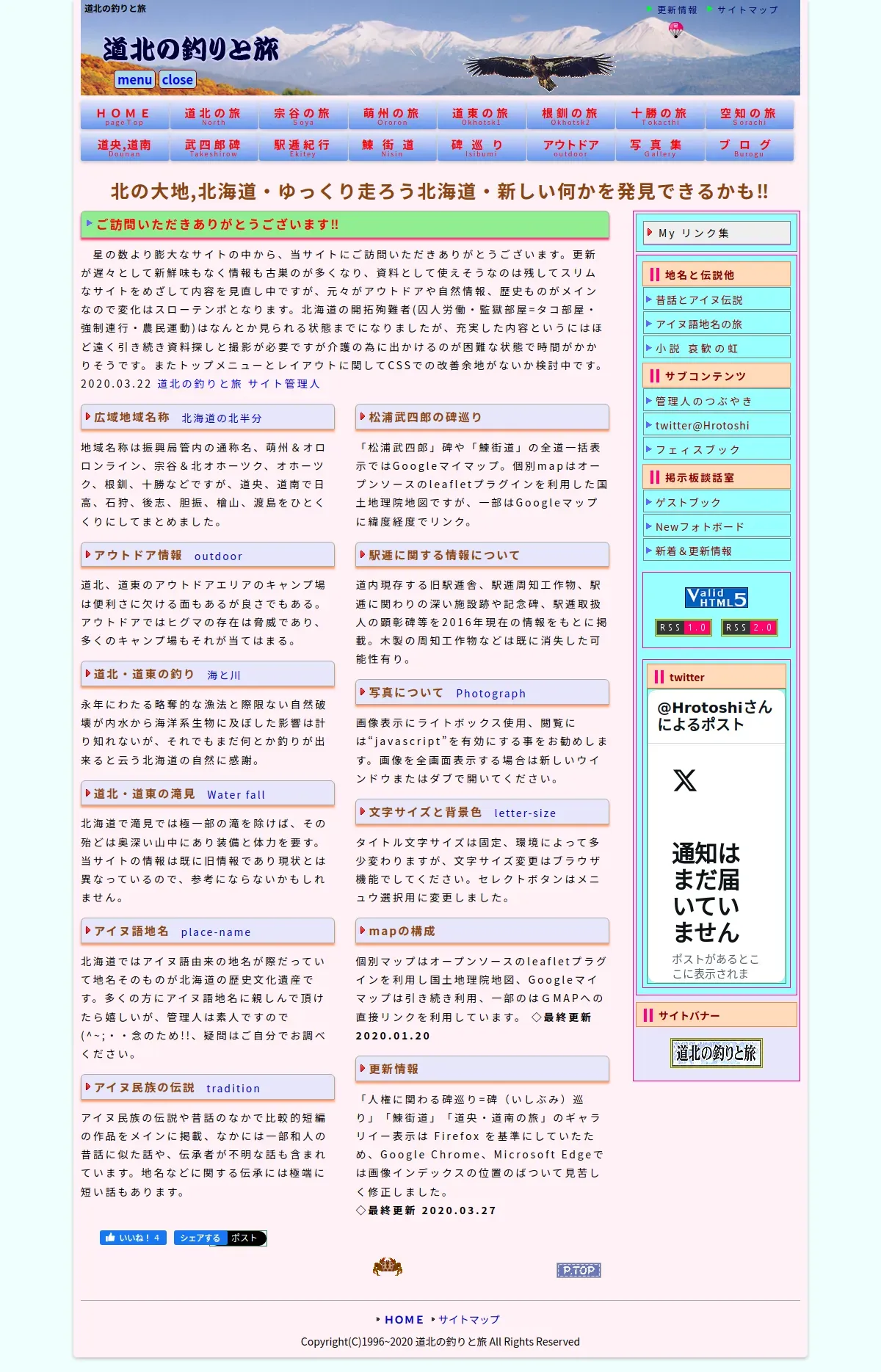Click the 道北・道東の釣り heading

208,674
